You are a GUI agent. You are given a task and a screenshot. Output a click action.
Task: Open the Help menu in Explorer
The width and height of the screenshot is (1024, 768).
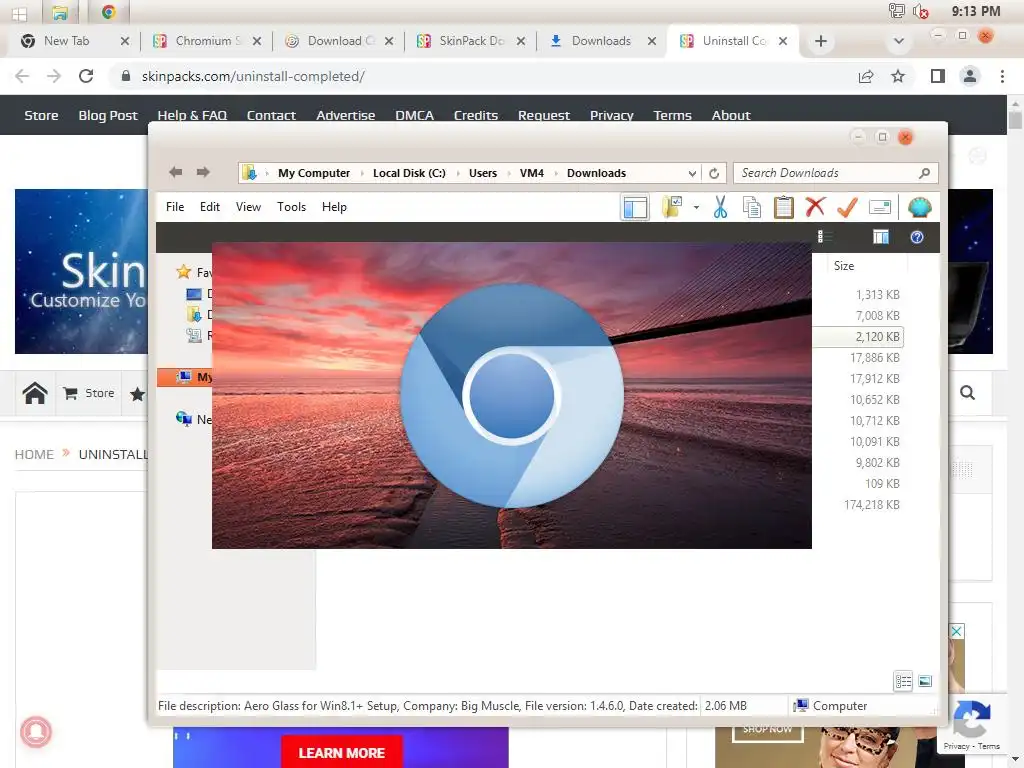pos(334,207)
